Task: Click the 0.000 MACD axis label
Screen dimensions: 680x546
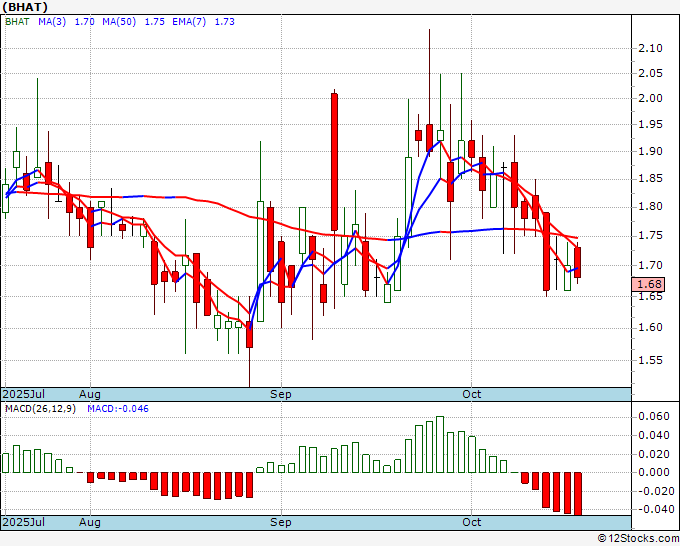Action: (654, 472)
